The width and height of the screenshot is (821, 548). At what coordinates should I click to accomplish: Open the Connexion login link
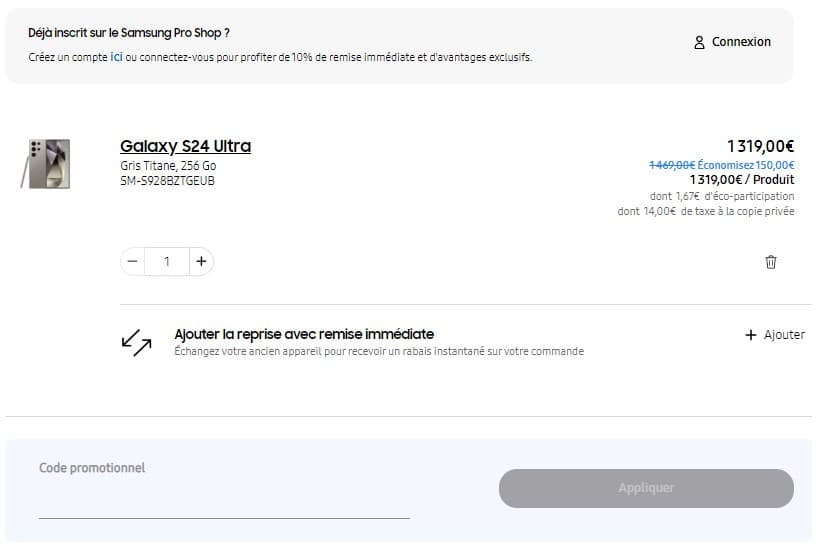741,42
